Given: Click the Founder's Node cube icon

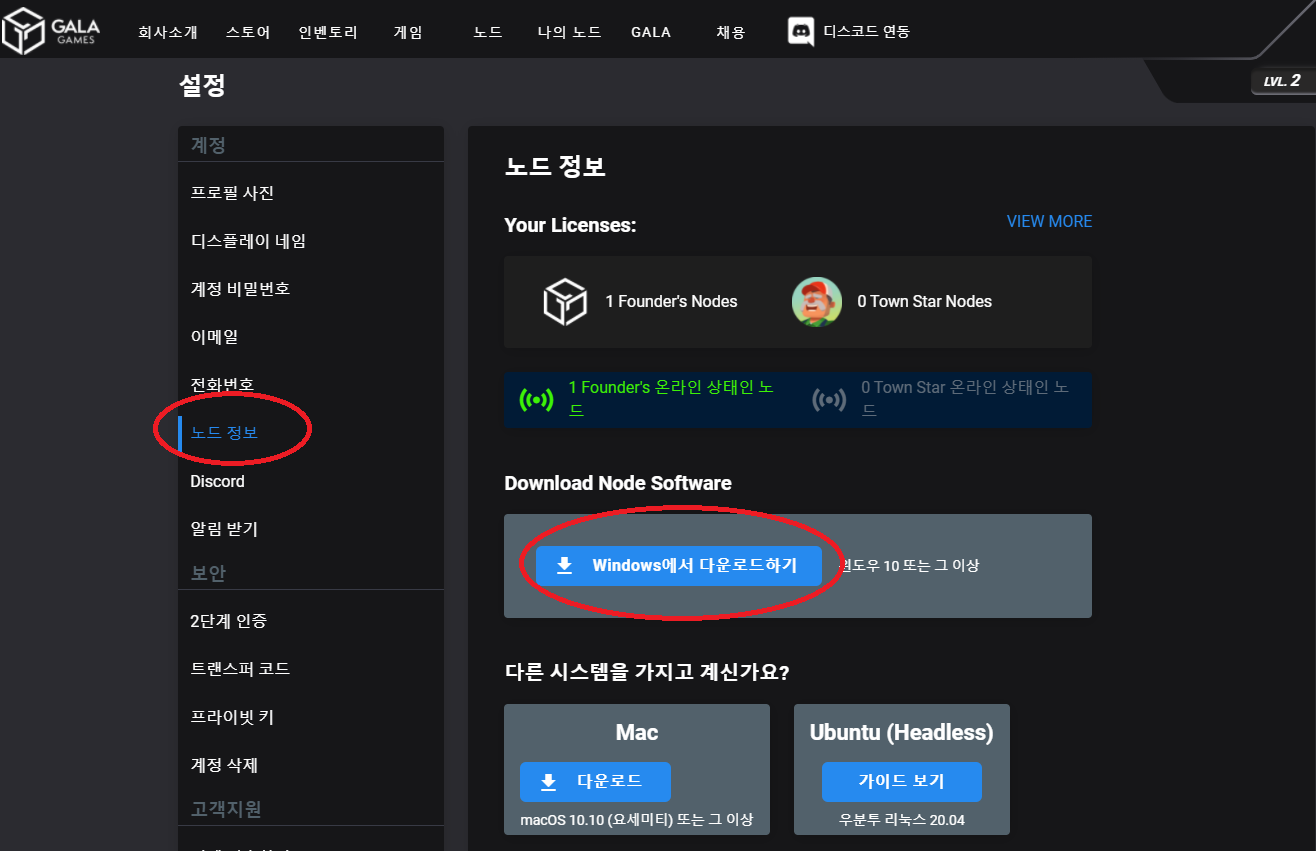Looking at the screenshot, I should [565, 302].
